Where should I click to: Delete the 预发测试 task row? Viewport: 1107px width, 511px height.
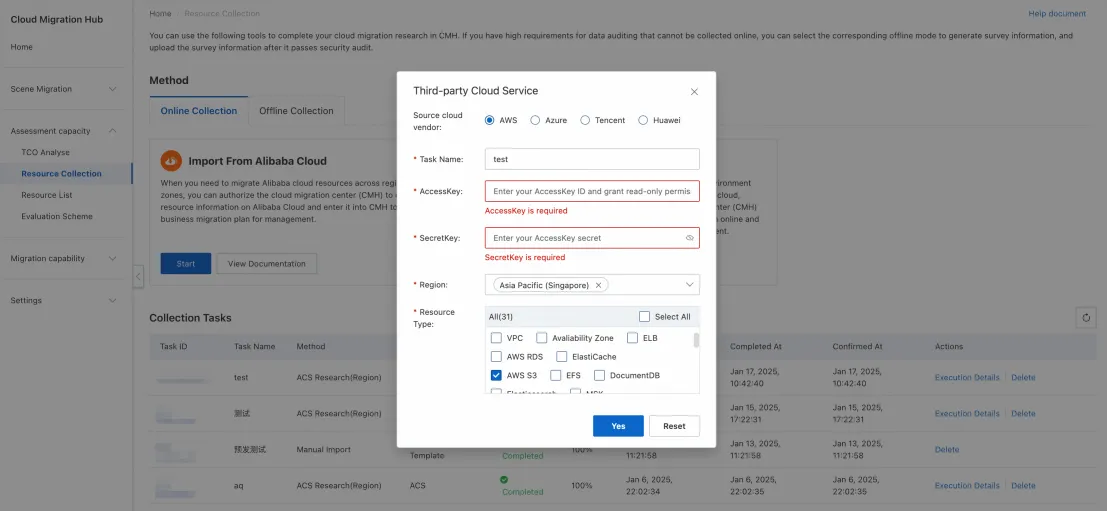(x=947, y=450)
